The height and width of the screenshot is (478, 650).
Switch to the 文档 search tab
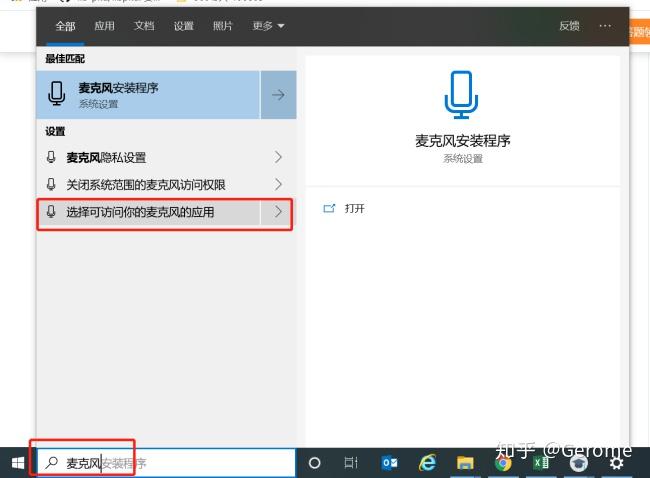pyautogui.click(x=144, y=26)
